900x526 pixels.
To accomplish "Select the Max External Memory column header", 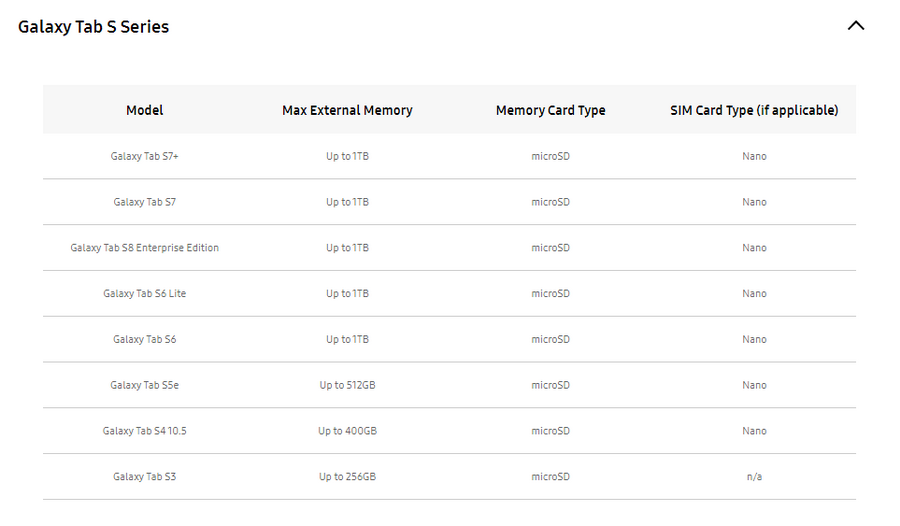I will pos(347,110).
